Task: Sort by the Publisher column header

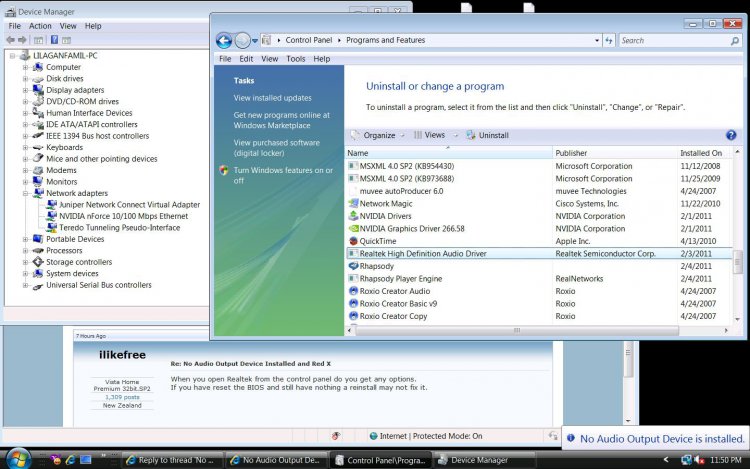Action: click(614, 153)
